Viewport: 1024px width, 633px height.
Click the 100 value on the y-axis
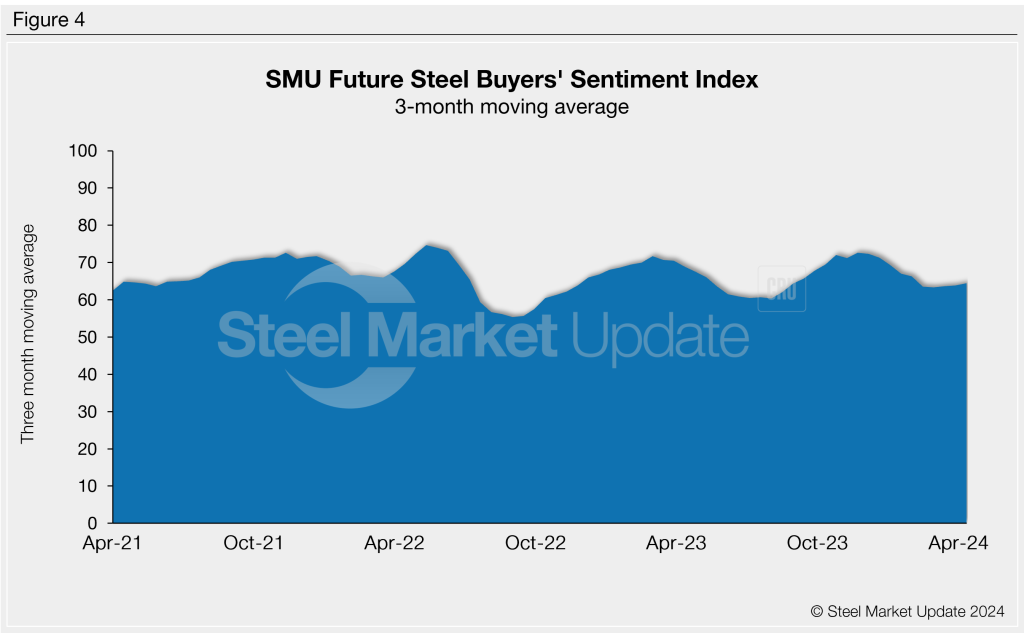pos(83,151)
